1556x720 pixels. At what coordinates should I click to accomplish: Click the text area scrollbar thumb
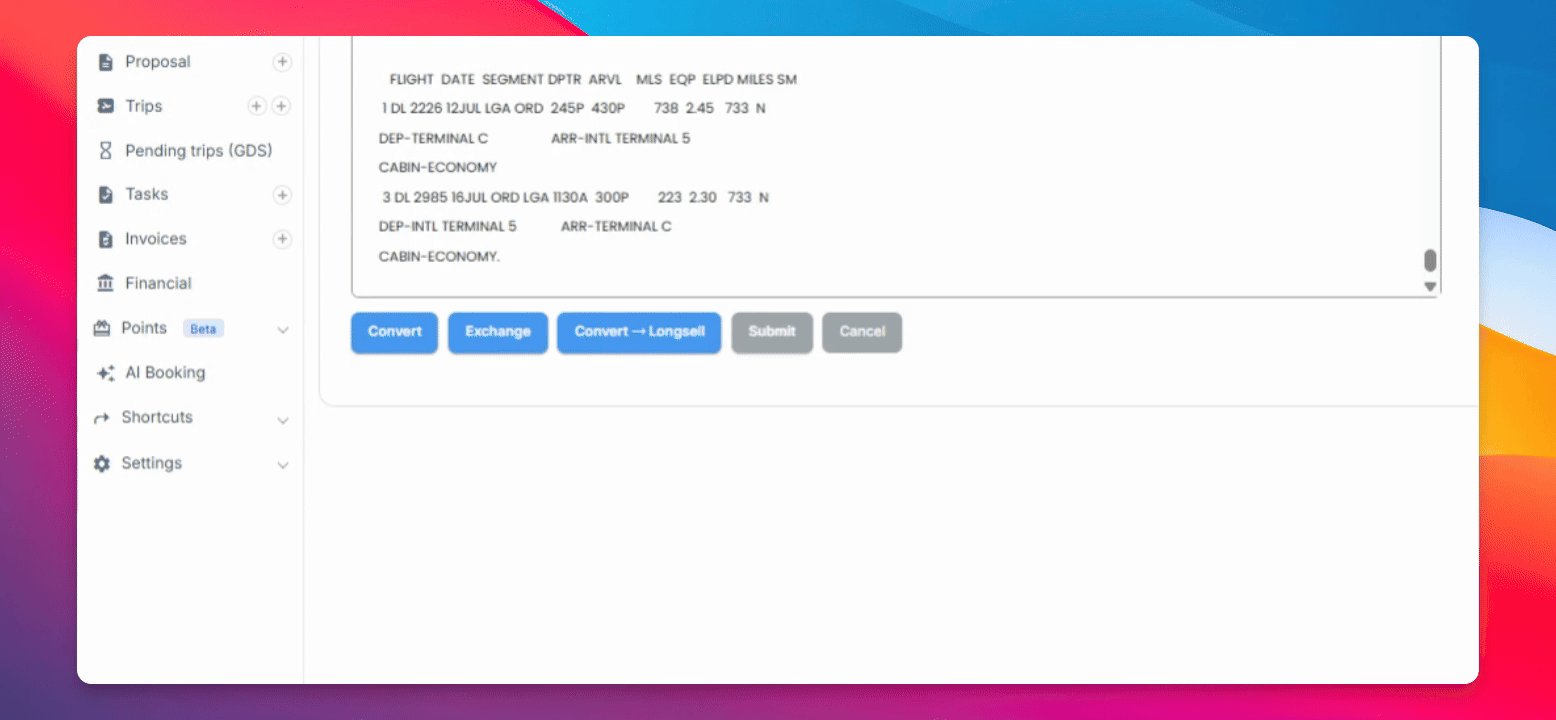1430,260
